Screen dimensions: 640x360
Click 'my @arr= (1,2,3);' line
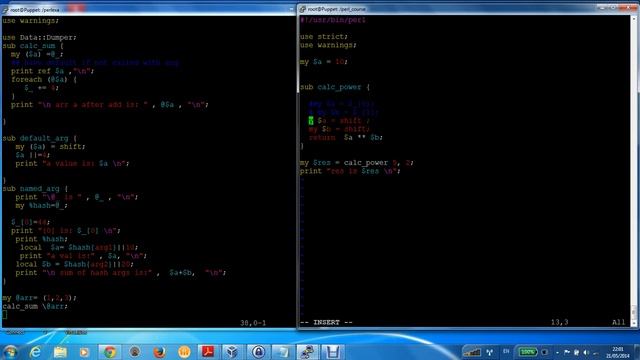39,298
